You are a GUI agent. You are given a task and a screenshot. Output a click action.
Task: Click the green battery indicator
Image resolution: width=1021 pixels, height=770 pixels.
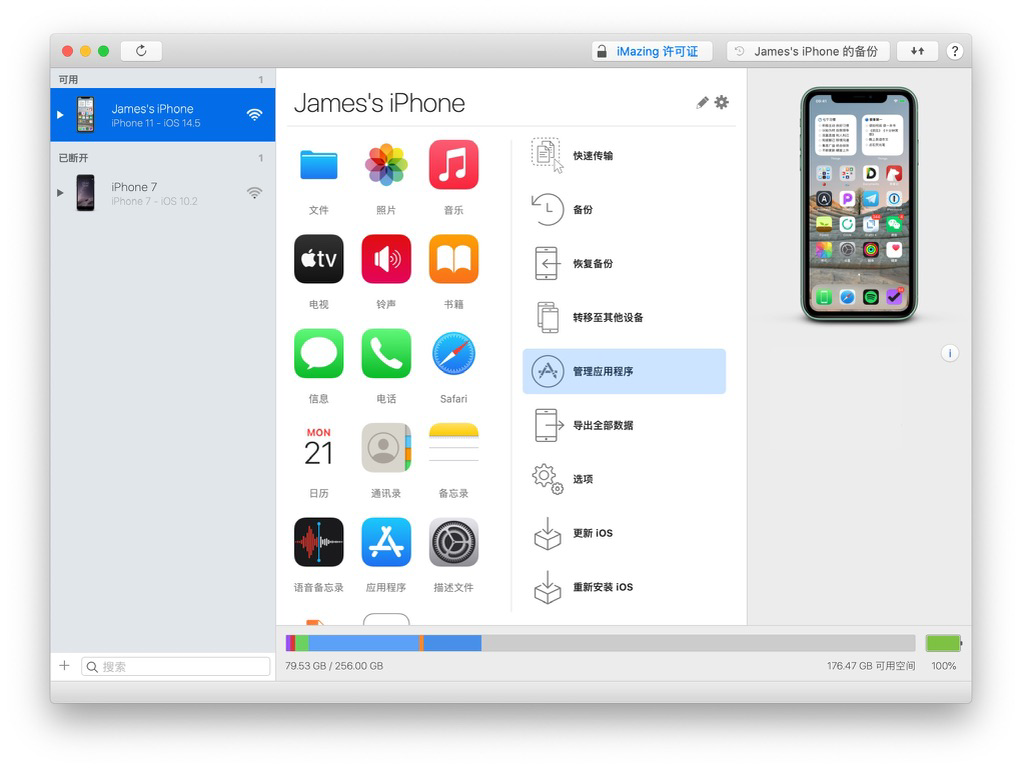coord(944,643)
